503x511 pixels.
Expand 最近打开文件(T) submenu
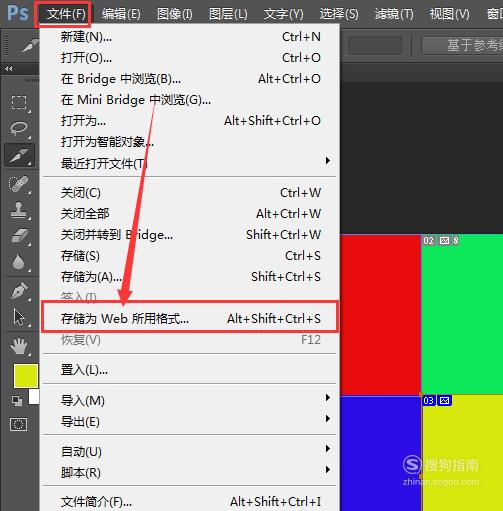click(190, 163)
